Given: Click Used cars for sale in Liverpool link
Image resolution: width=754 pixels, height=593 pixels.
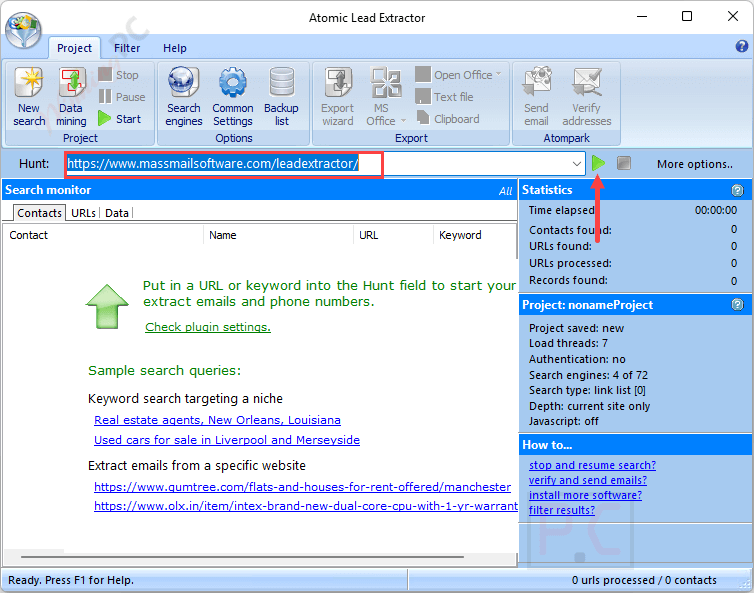Looking at the screenshot, I should click(227, 440).
